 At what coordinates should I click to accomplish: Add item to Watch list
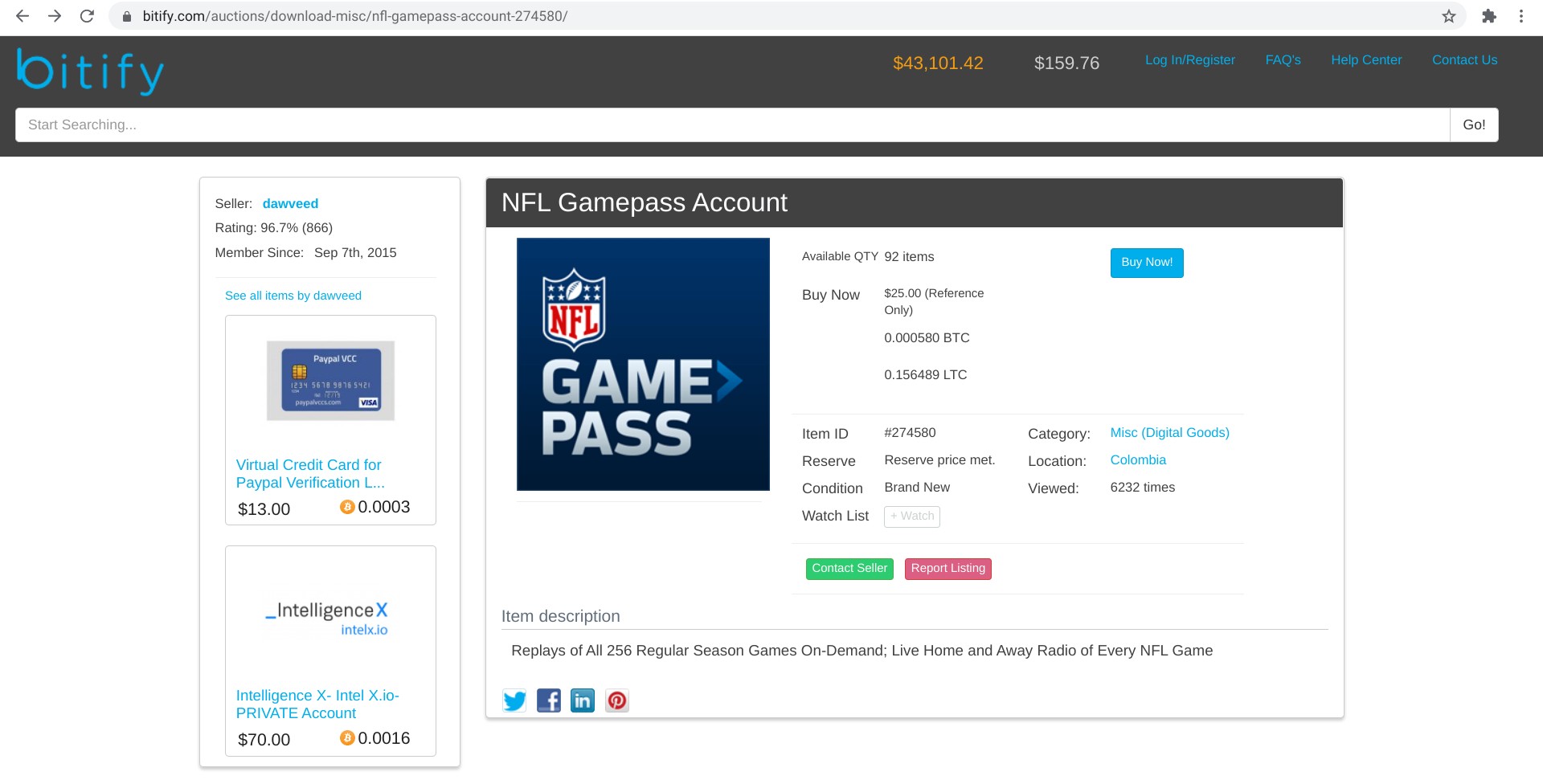pos(912,517)
